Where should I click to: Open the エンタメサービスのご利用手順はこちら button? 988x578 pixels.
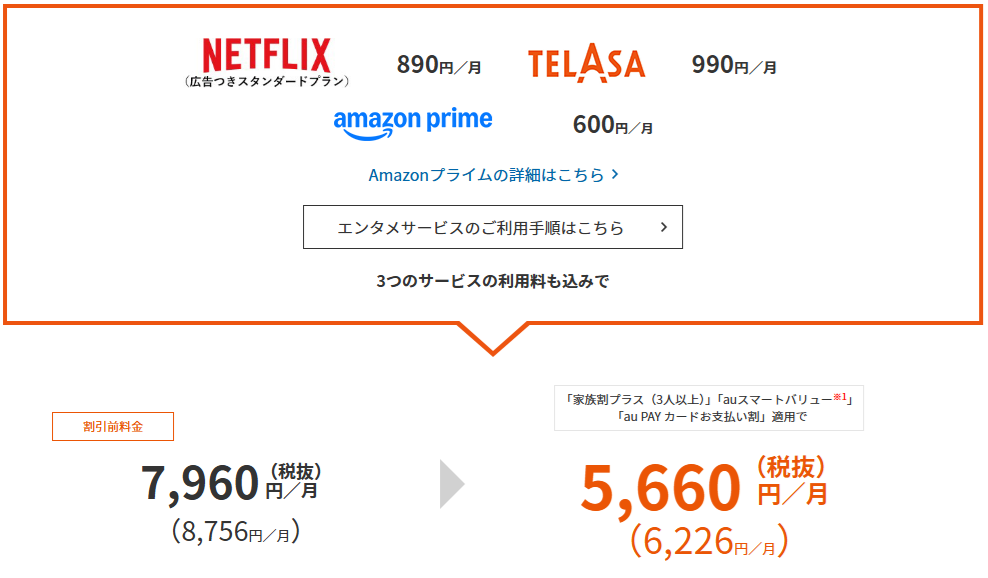pyautogui.click(x=493, y=227)
